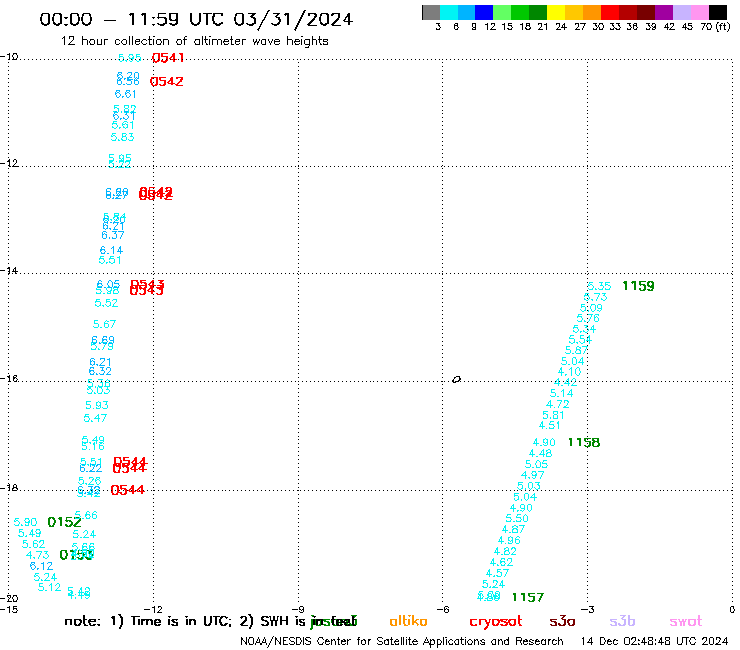Click the black 70 ft legend swatch
This screenshot has width=740, height=650.
click(718, 12)
